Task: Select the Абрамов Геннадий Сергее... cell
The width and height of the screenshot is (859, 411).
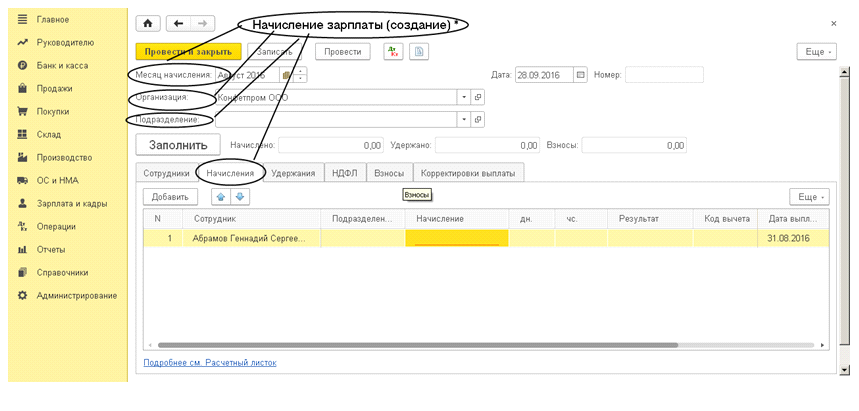Action: pyautogui.click(x=251, y=238)
